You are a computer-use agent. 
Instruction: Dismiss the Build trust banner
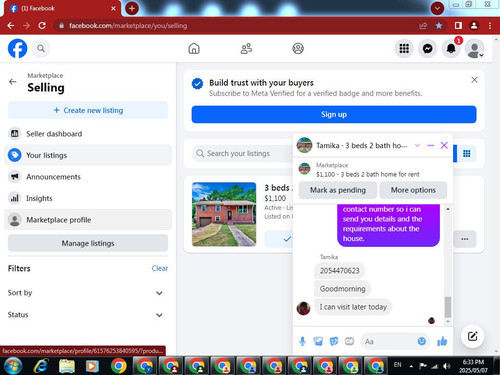(474, 80)
